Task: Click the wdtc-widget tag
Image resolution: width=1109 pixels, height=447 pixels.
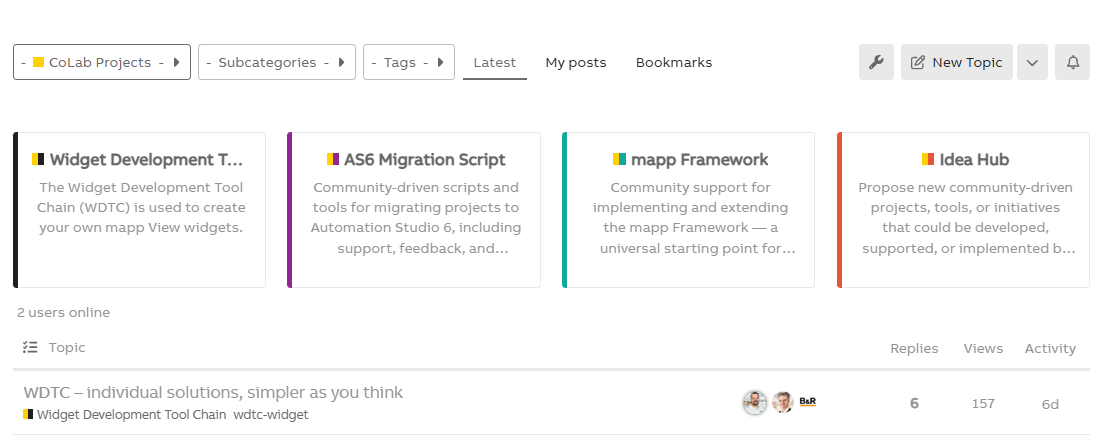Action: 271,415
